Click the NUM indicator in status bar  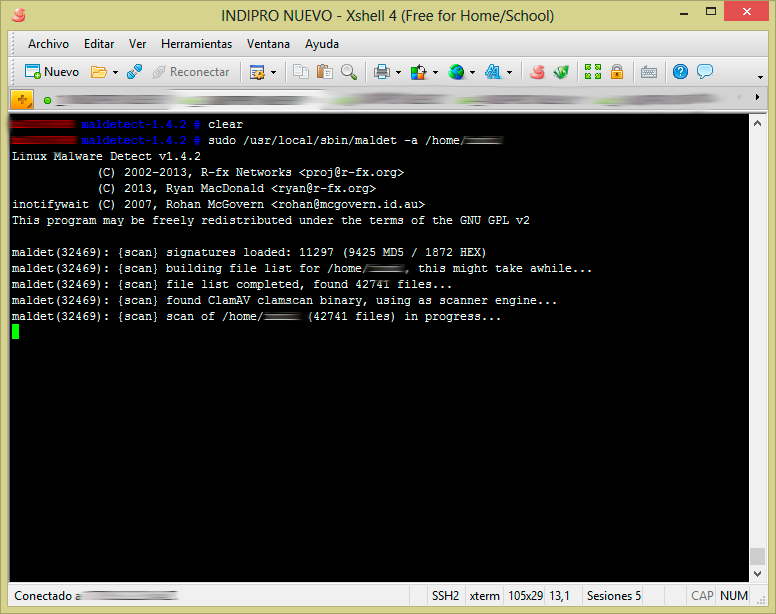tap(734, 596)
